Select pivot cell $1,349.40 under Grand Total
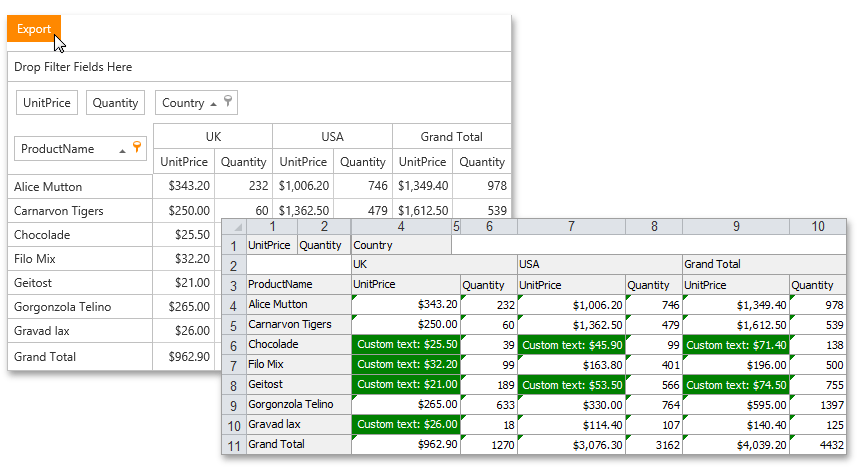The height and width of the screenshot is (470, 860). coord(422,186)
